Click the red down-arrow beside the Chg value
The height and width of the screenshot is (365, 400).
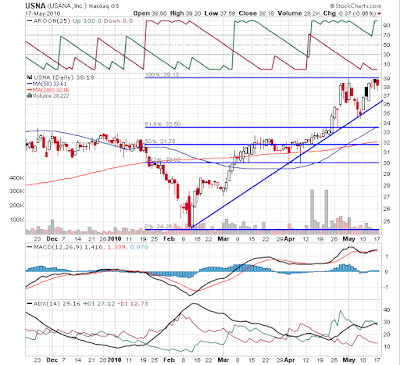(379, 14)
